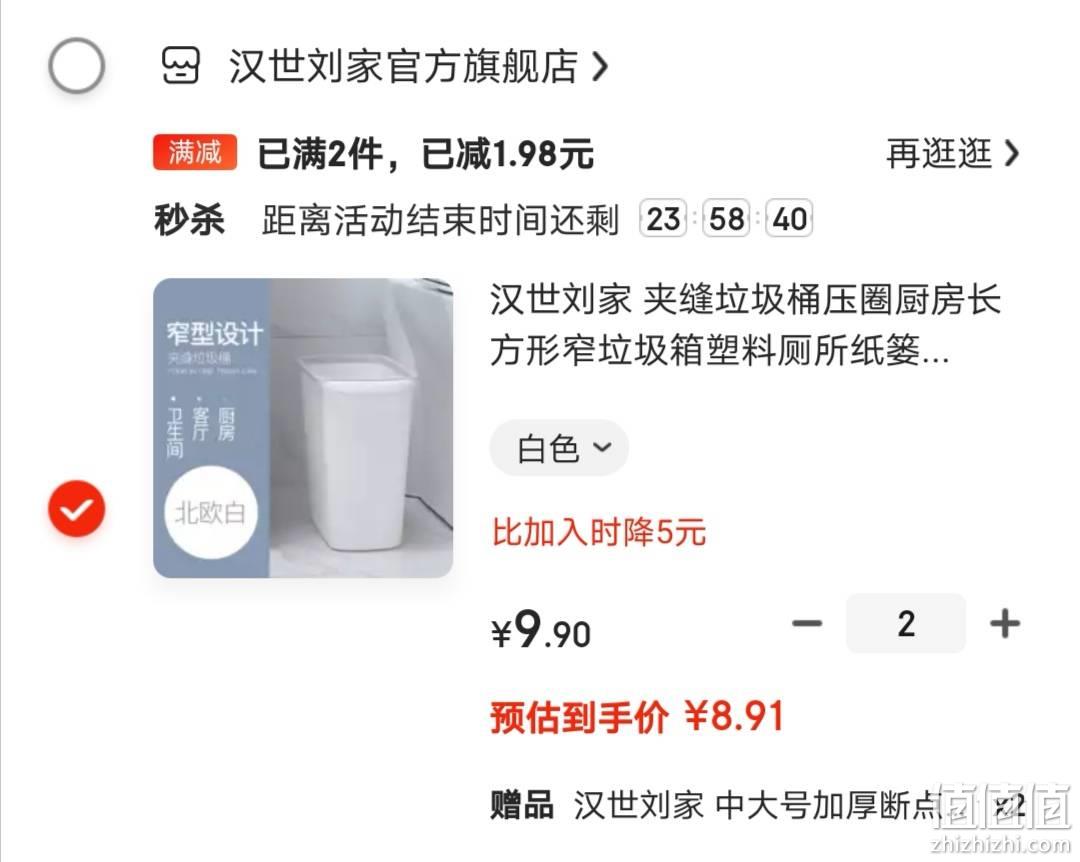This screenshot has width=1080, height=862.
Task: Tap the red 满减 promotion tag
Action: point(195,152)
